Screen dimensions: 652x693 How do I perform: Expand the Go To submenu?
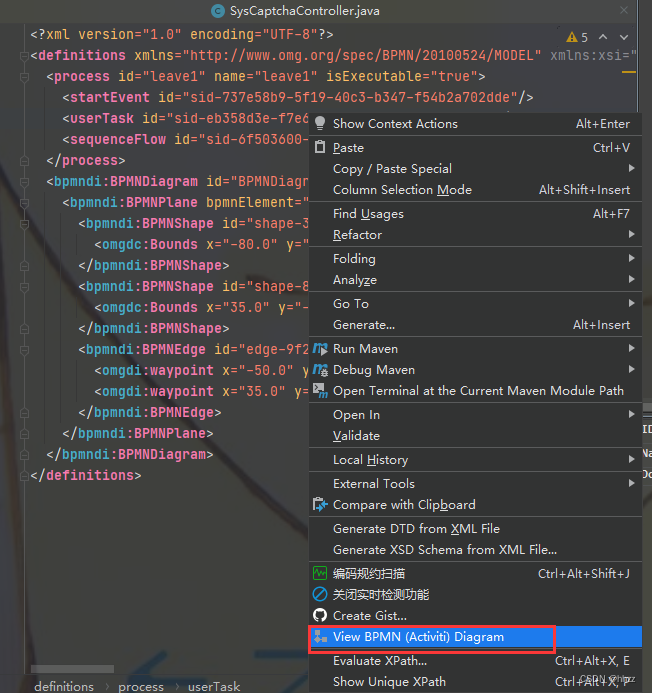click(475, 304)
